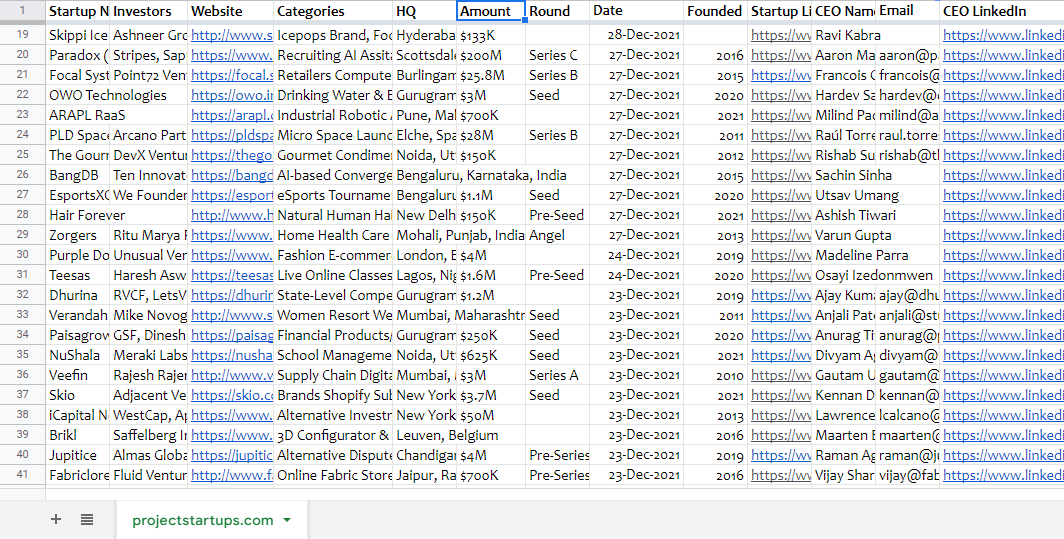This screenshot has width=1064, height=539.
Task: Open website link for Teesas row
Action: [x=232, y=276]
